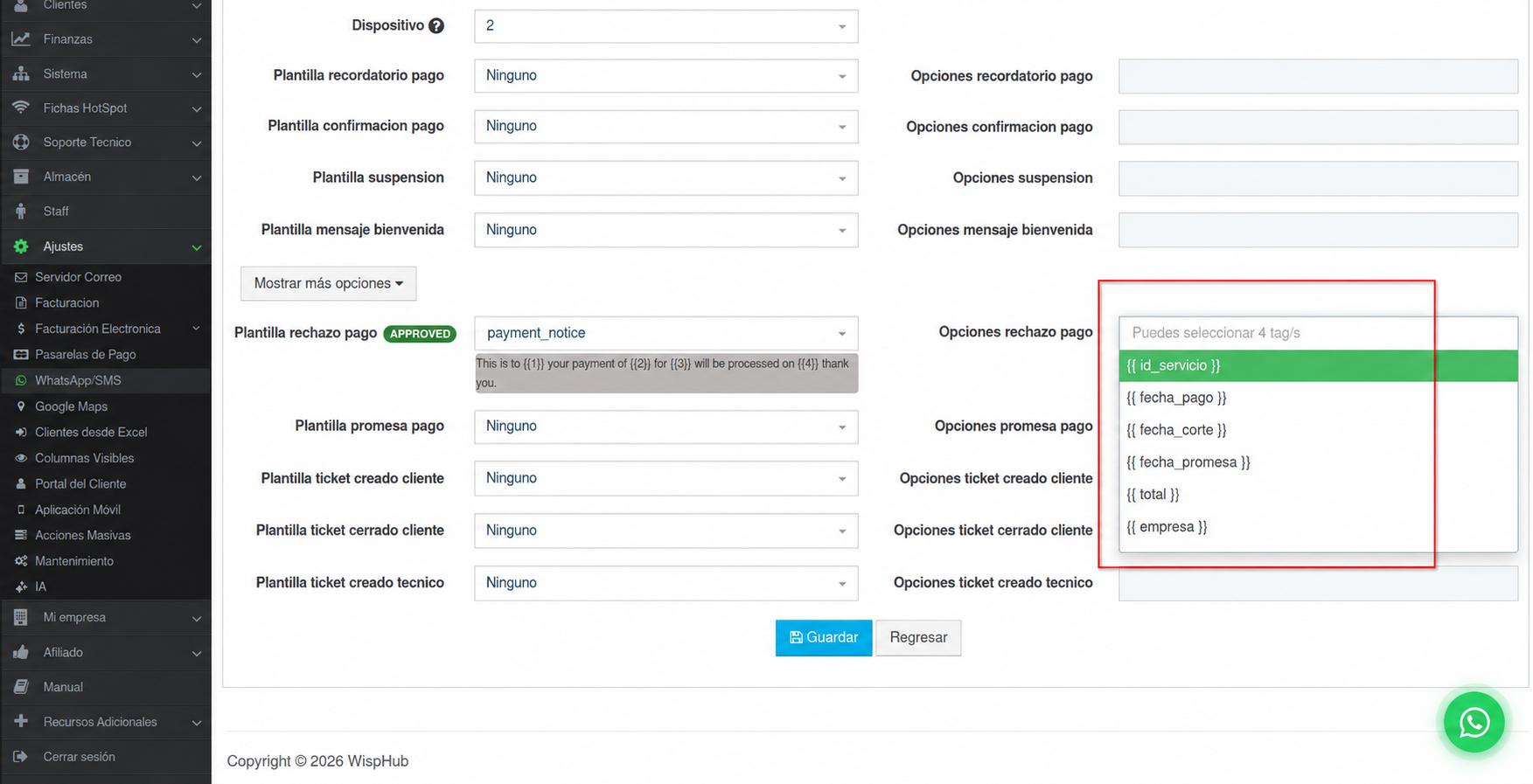The width and height of the screenshot is (1533, 784).
Task: Open the Acciones Masivas link
Action: click(x=83, y=536)
